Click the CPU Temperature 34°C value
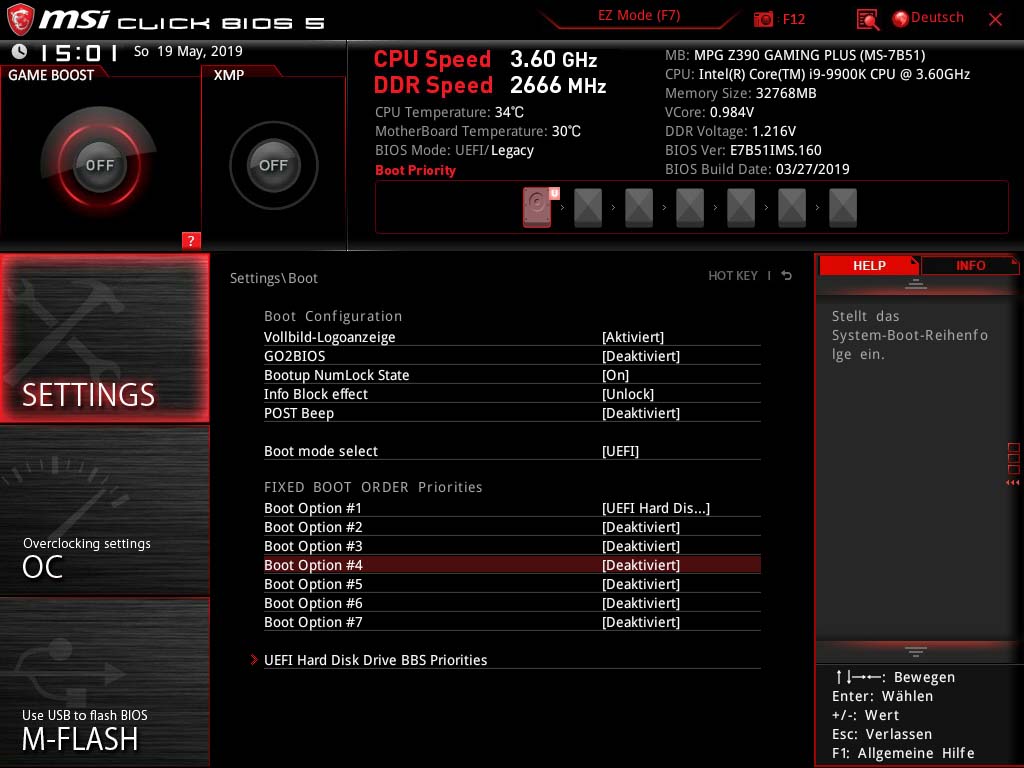 tap(509, 112)
